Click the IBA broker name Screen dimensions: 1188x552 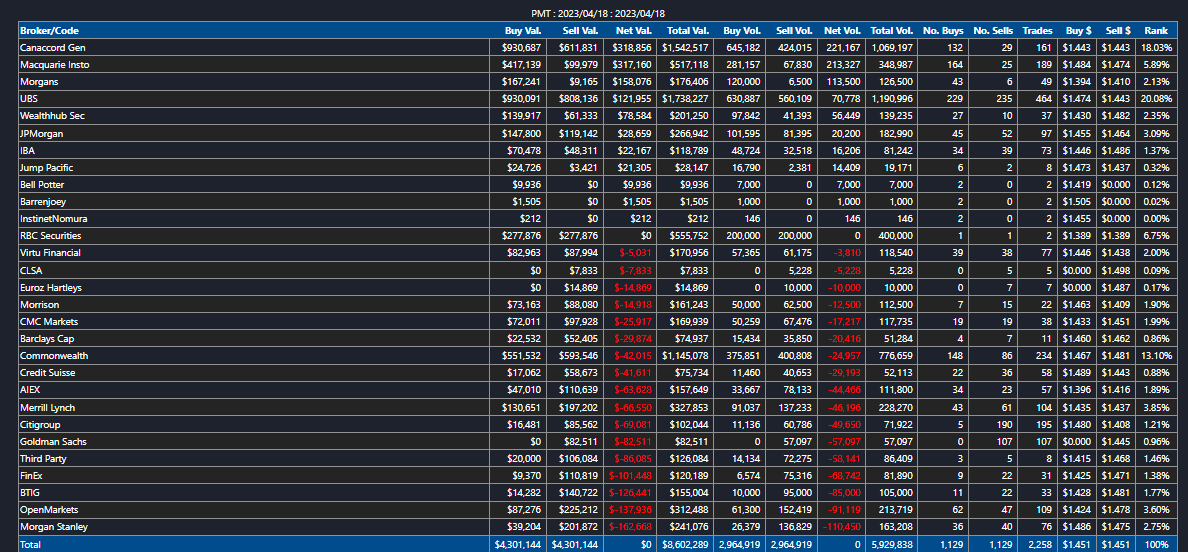click(x=27, y=151)
